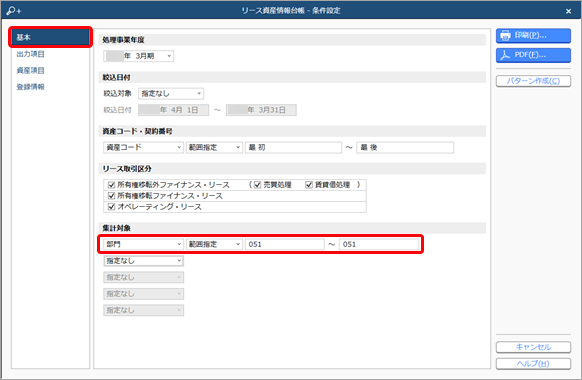The height and width of the screenshot is (380, 582).
Task: Switch to the 資産項目 tab
Action: pyautogui.click(x=30, y=71)
